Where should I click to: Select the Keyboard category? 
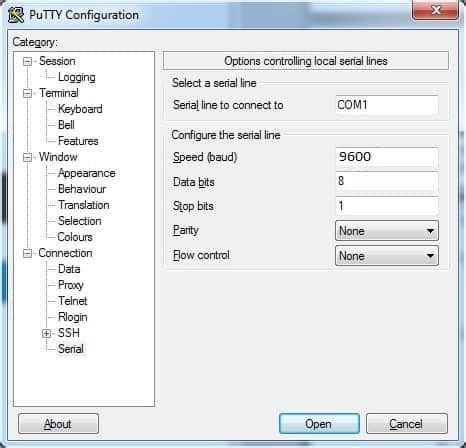click(x=80, y=109)
